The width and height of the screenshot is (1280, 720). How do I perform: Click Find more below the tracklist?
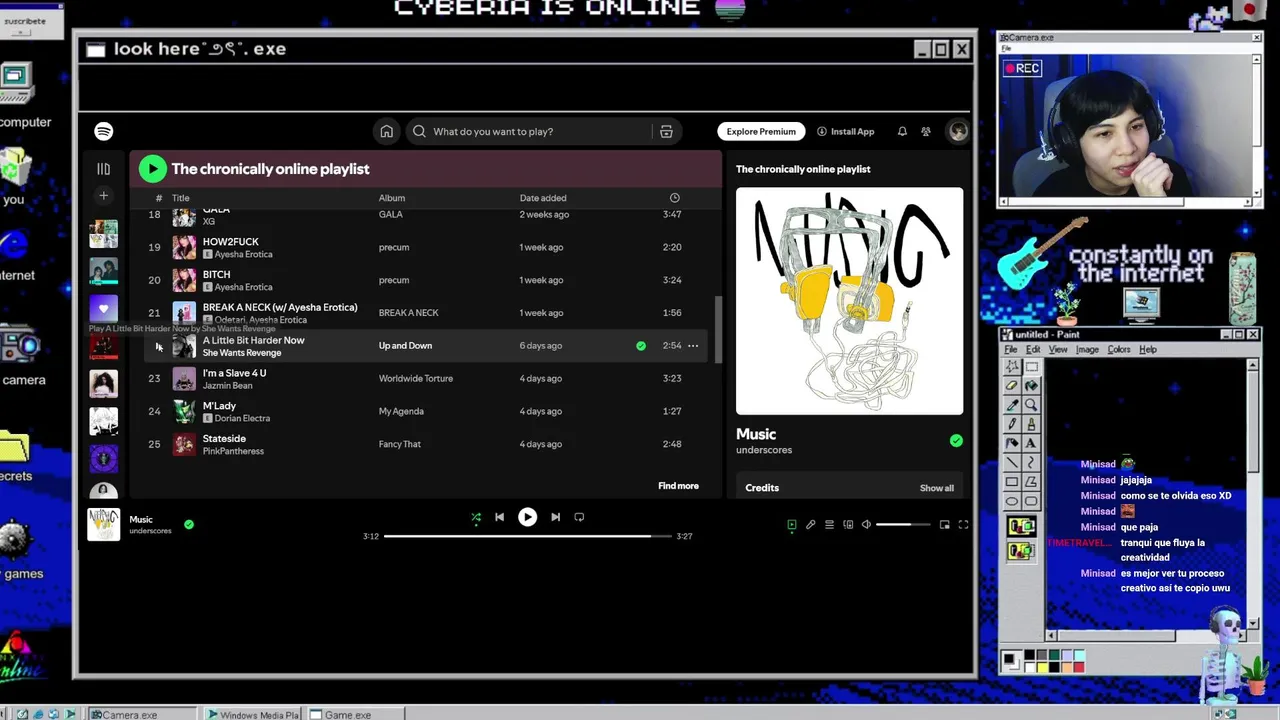678,486
